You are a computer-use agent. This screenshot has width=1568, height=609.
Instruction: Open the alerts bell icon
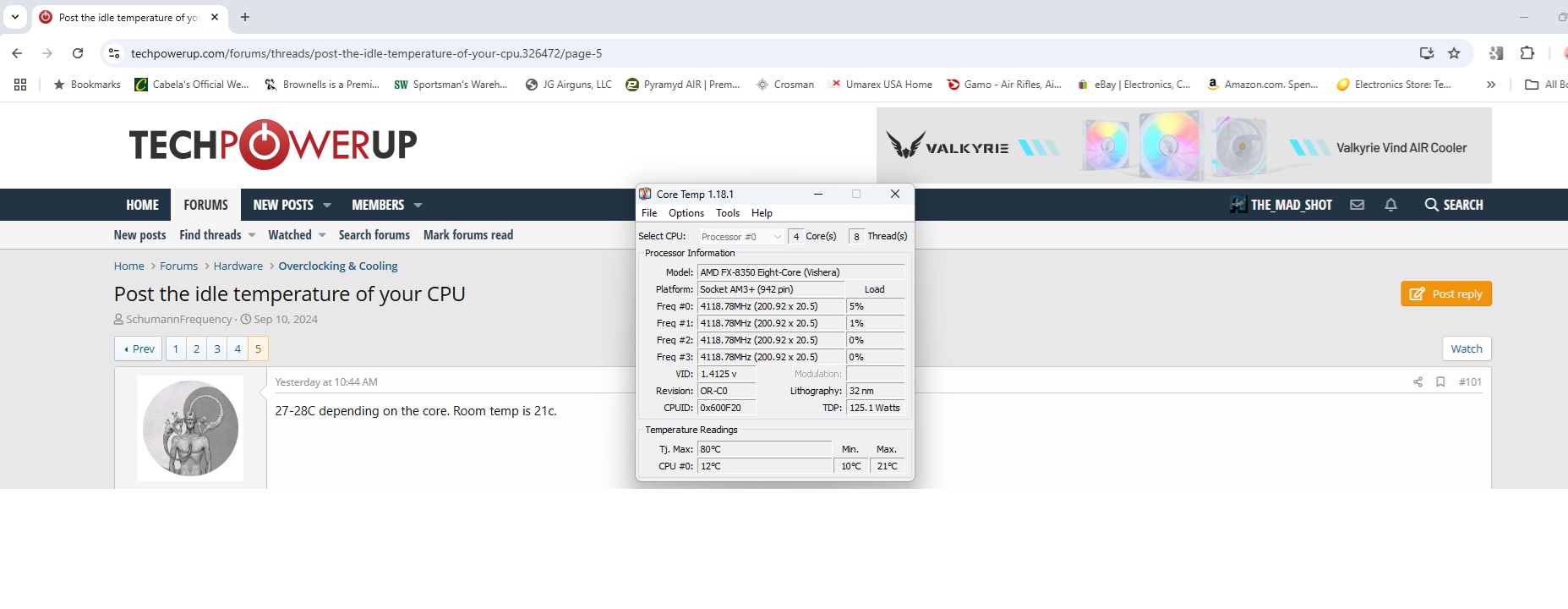(1390, 205)
